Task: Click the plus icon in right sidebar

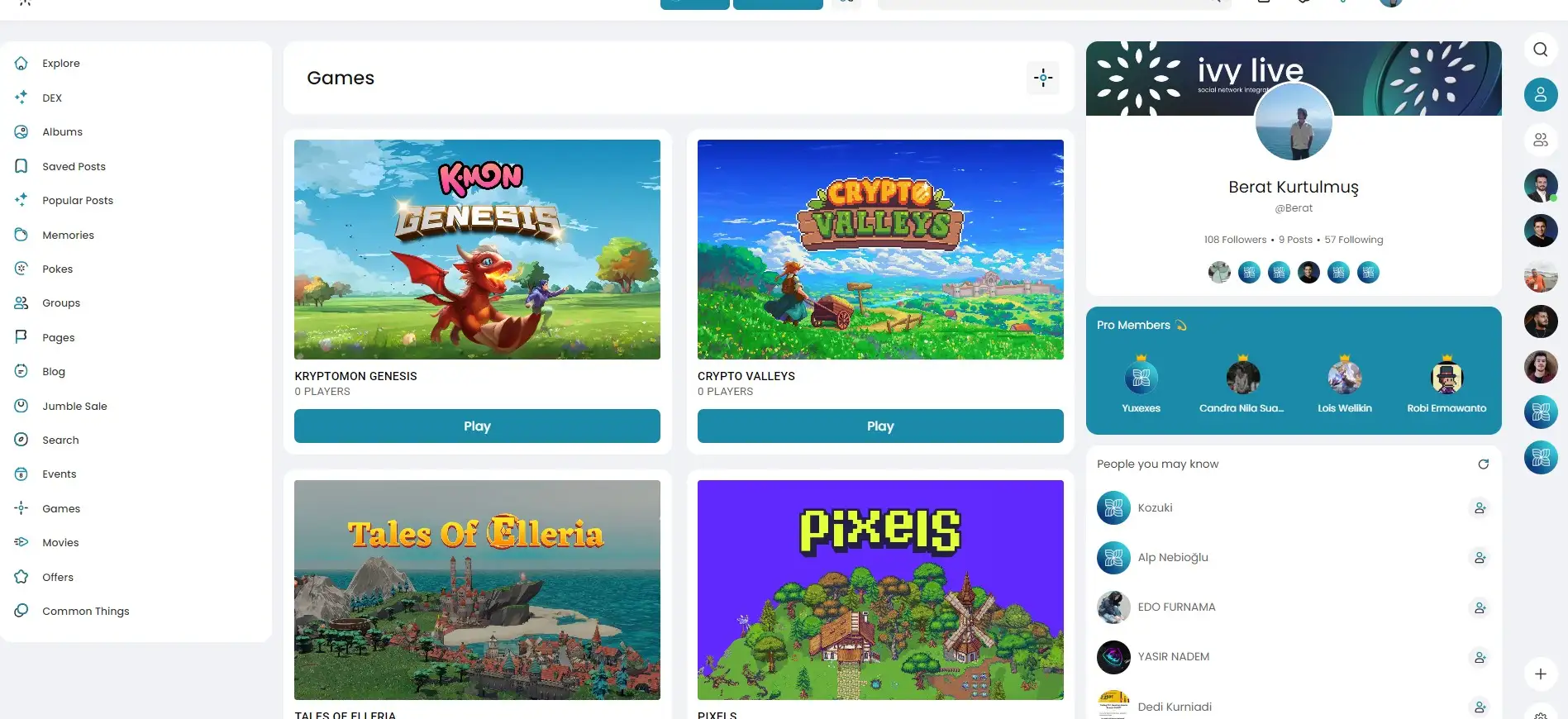Action: point(1541,674)
